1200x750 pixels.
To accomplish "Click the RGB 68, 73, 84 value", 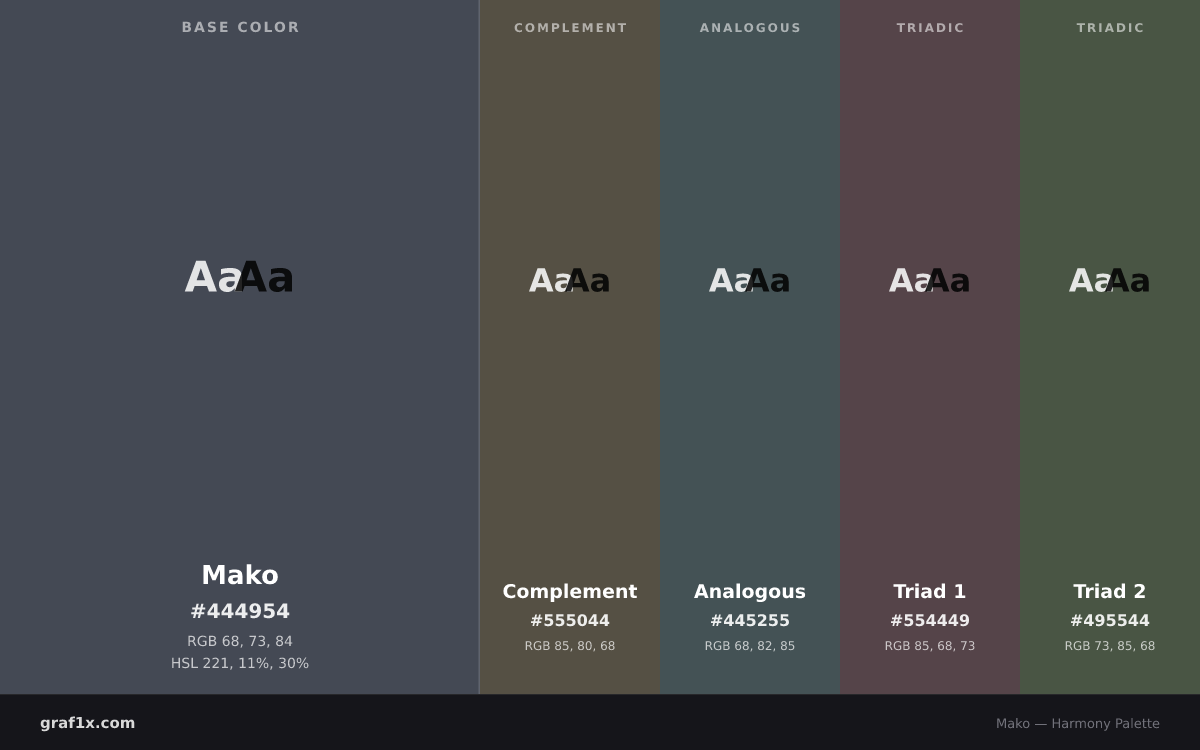I will (x=240, y=641).
